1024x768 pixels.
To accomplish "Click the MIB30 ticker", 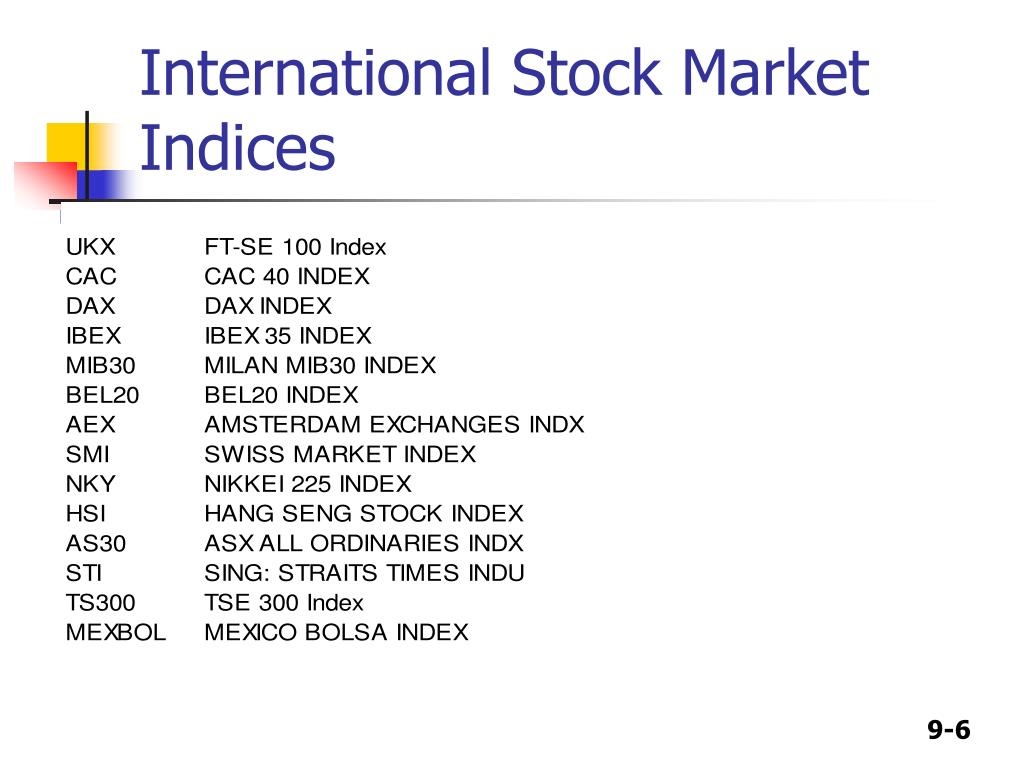I will point(101,365).
